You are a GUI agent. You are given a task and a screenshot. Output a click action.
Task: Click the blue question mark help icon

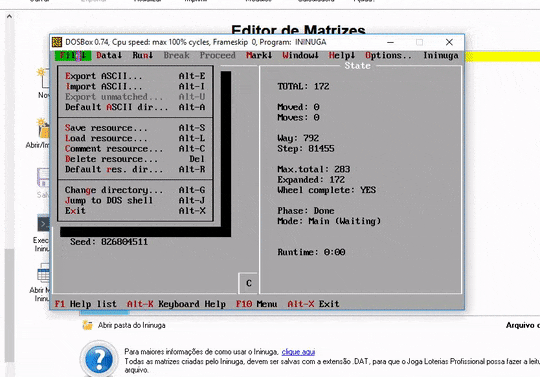(x=99, y=359)
